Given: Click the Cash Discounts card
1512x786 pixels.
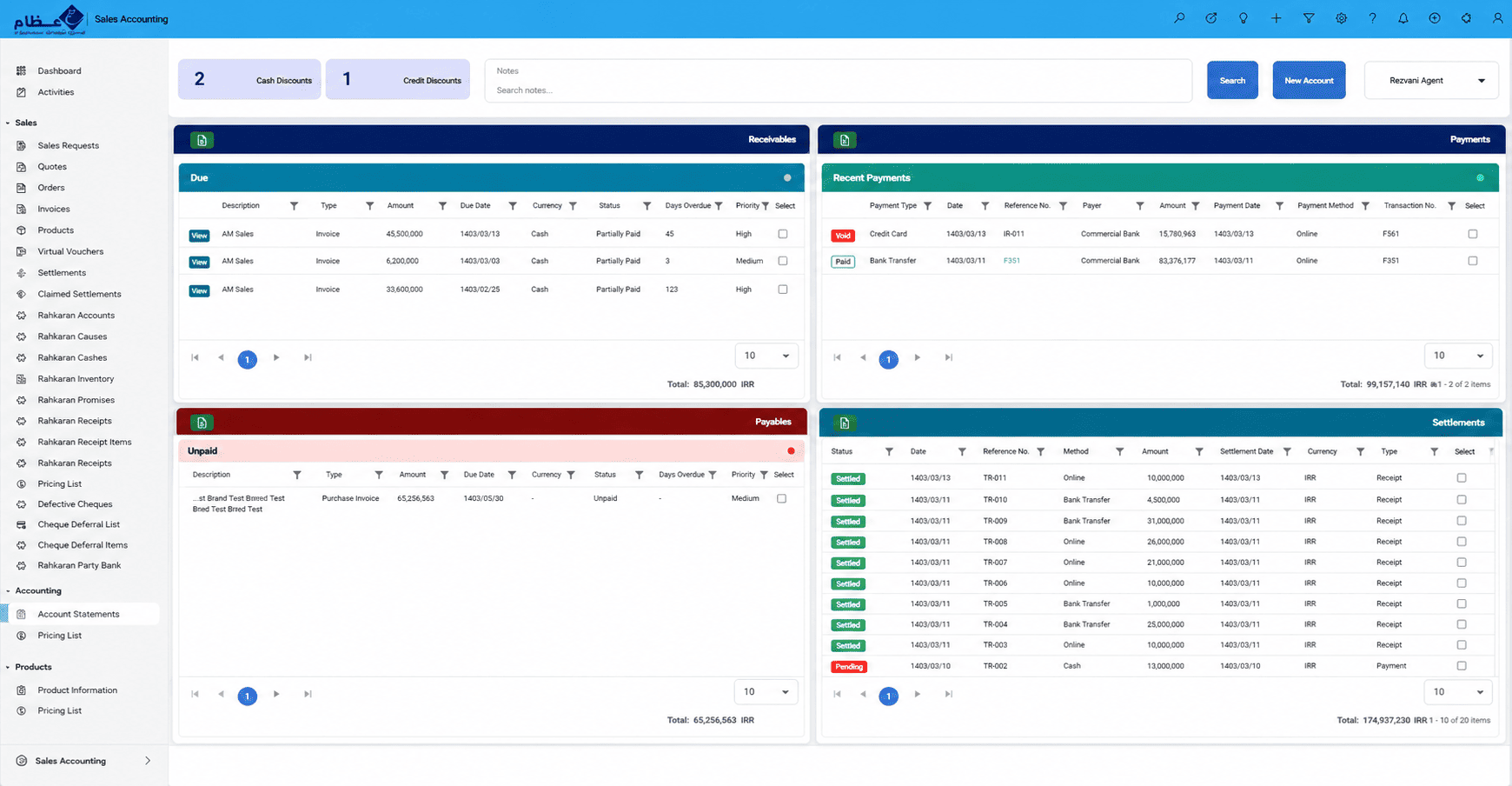Looking at the screenshot, I should [x=249, y=79].
